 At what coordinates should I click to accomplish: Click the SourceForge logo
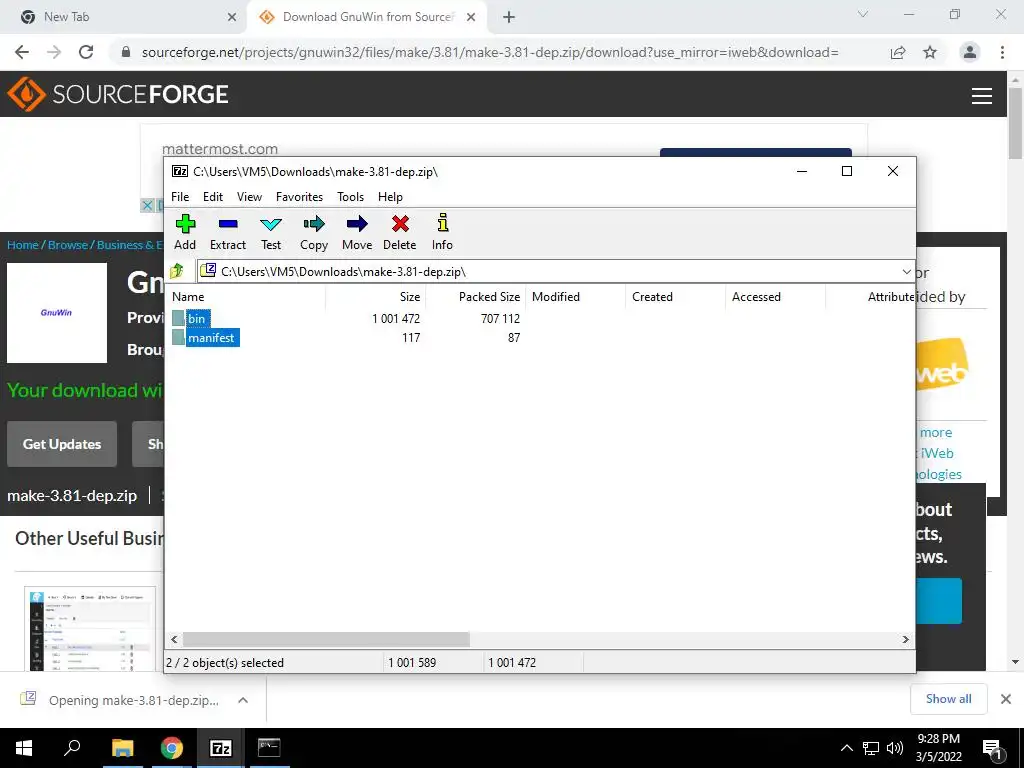[118, 94]
